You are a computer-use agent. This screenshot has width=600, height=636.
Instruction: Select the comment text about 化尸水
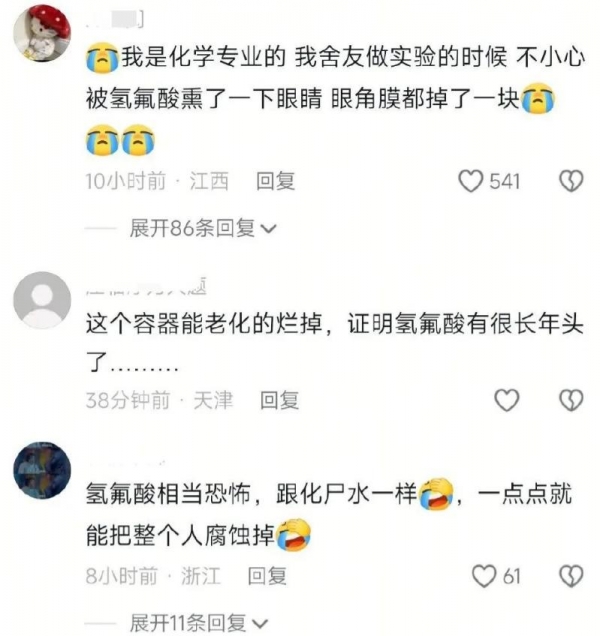pos(329,515)
